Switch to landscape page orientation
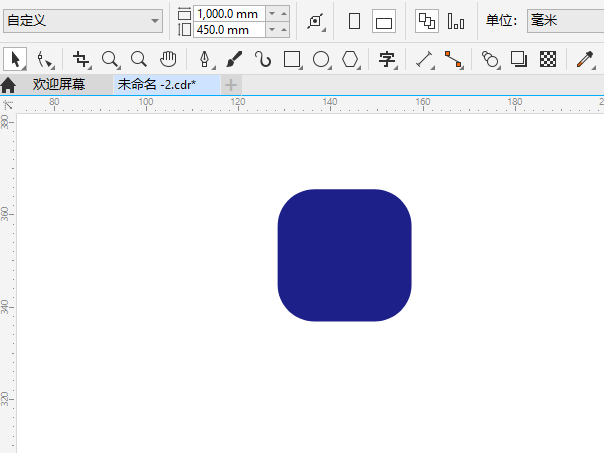This screenshot has width=604, height=453. 383,21
